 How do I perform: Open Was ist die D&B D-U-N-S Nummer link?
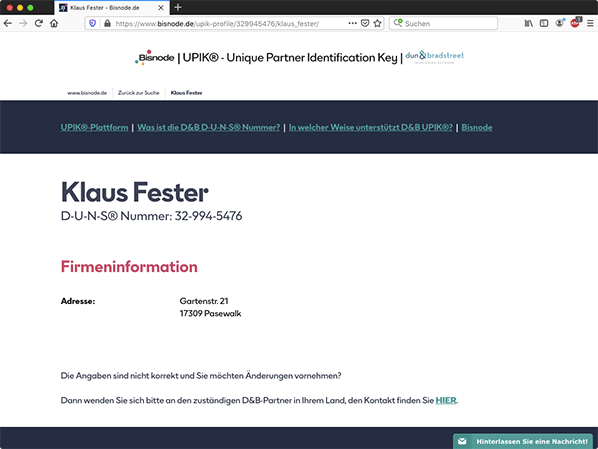[x=209, y=127]
